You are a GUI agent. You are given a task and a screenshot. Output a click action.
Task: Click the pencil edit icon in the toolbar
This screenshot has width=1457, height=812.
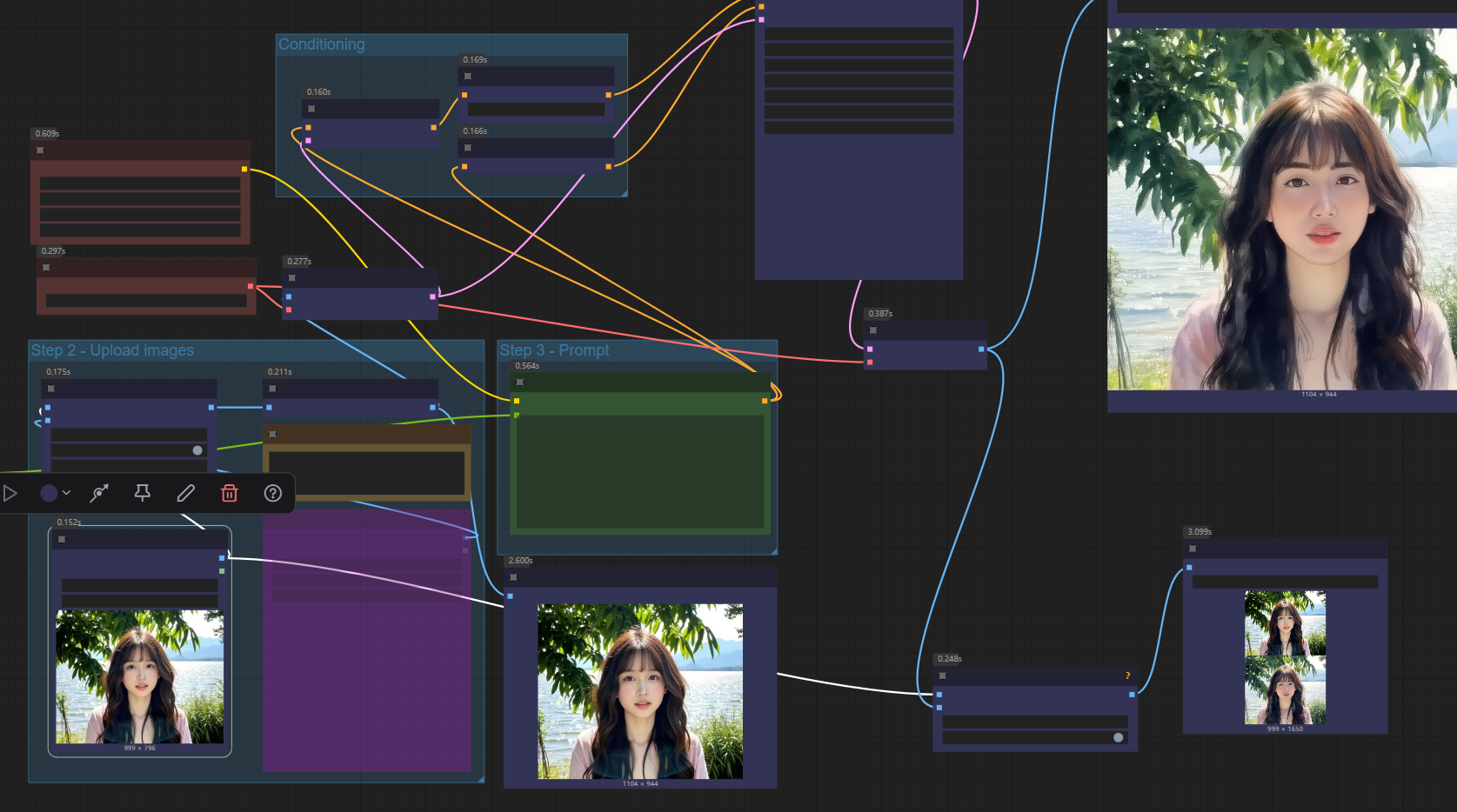(186, 494)
